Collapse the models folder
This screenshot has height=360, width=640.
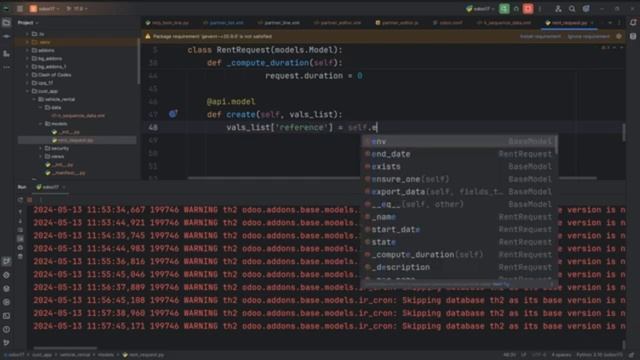coord(40,124)
